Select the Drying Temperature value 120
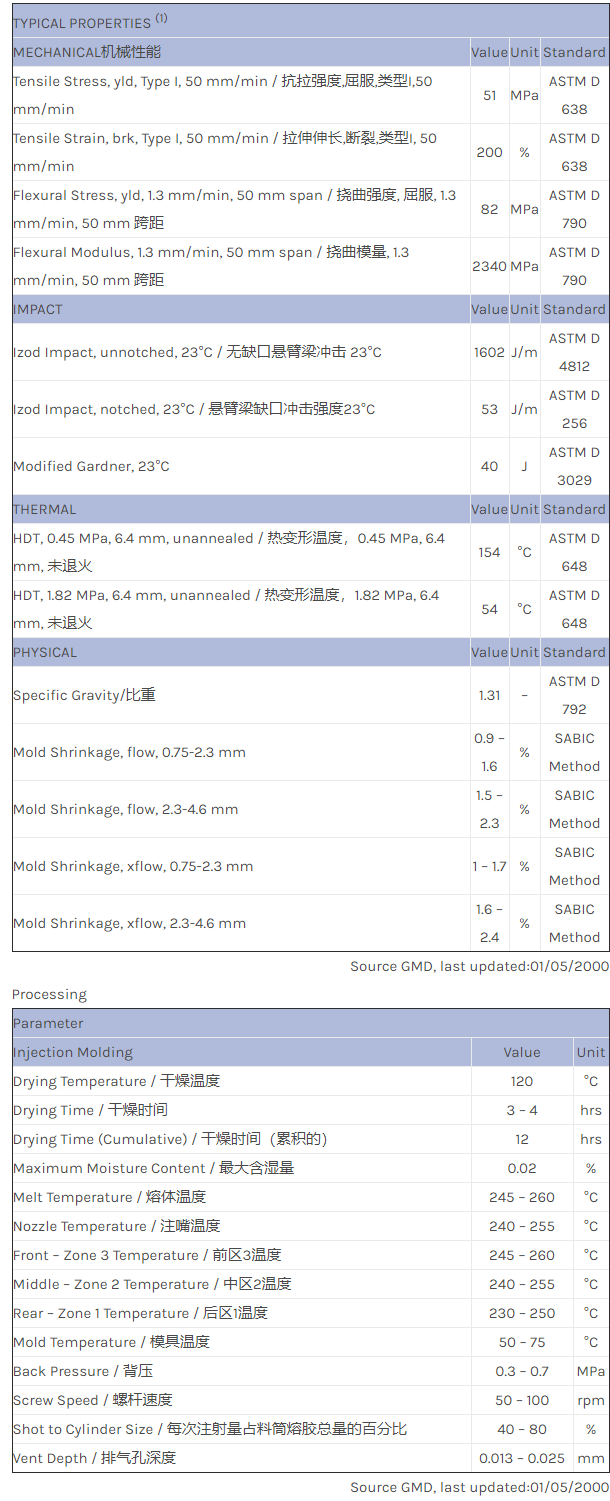The height and width of the screenshot is (1501, 610). coord(521,1081)
